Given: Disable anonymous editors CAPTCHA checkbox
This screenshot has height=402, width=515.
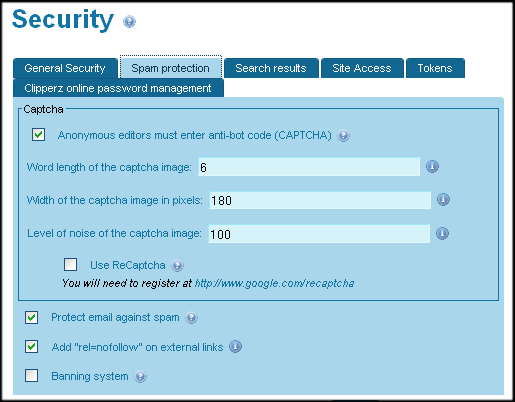Looking at the screenshot, I should pyautogui.click(x=39, y=135).
